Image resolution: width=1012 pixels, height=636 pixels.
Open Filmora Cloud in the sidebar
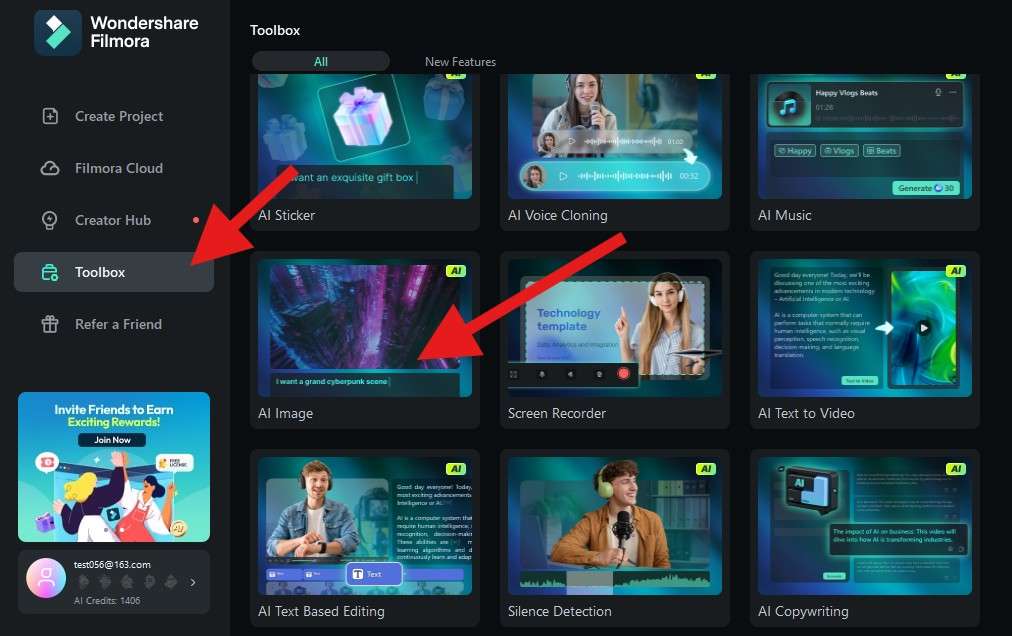114,169
